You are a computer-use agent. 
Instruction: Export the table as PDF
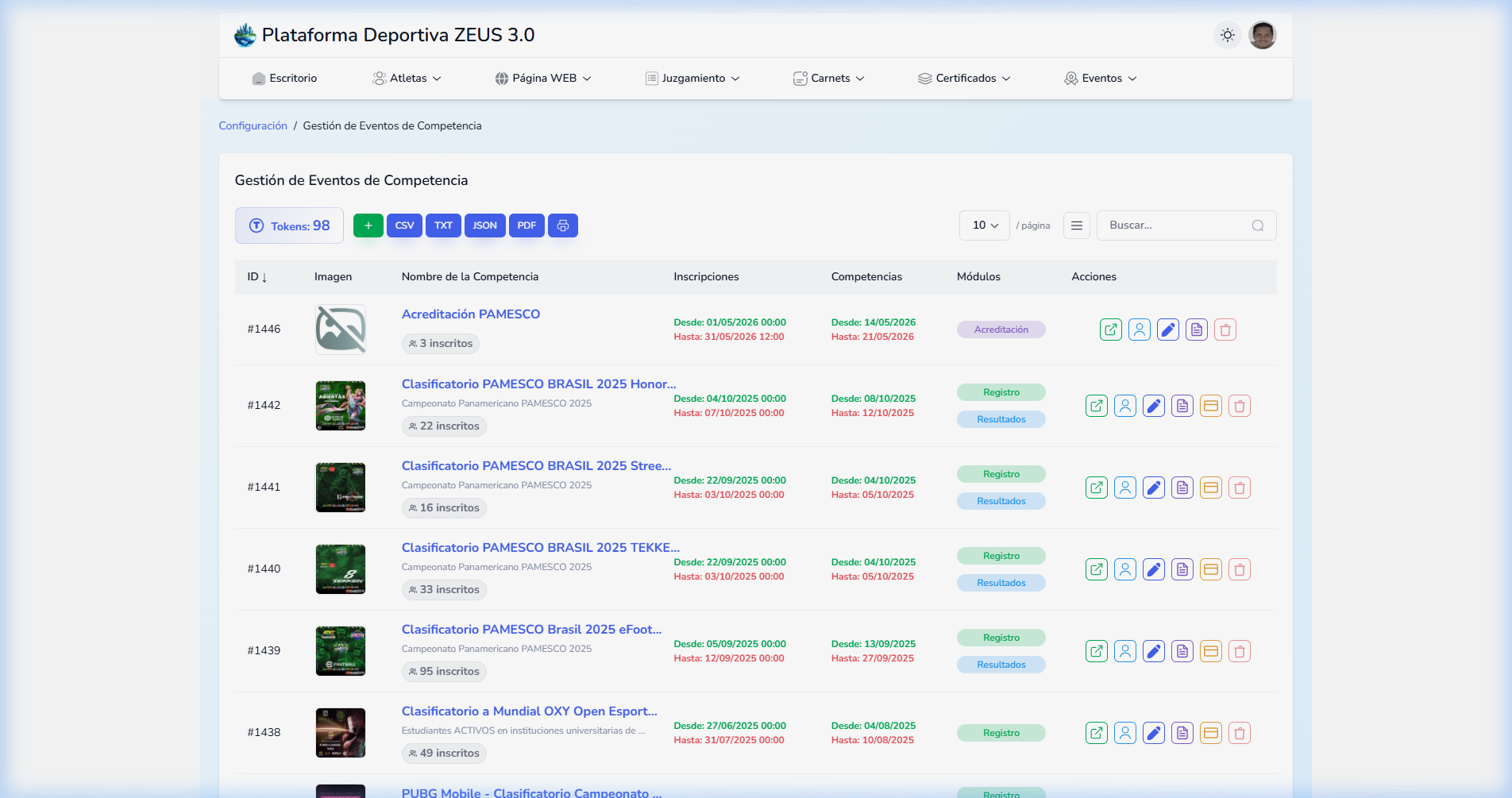[526, 226]
